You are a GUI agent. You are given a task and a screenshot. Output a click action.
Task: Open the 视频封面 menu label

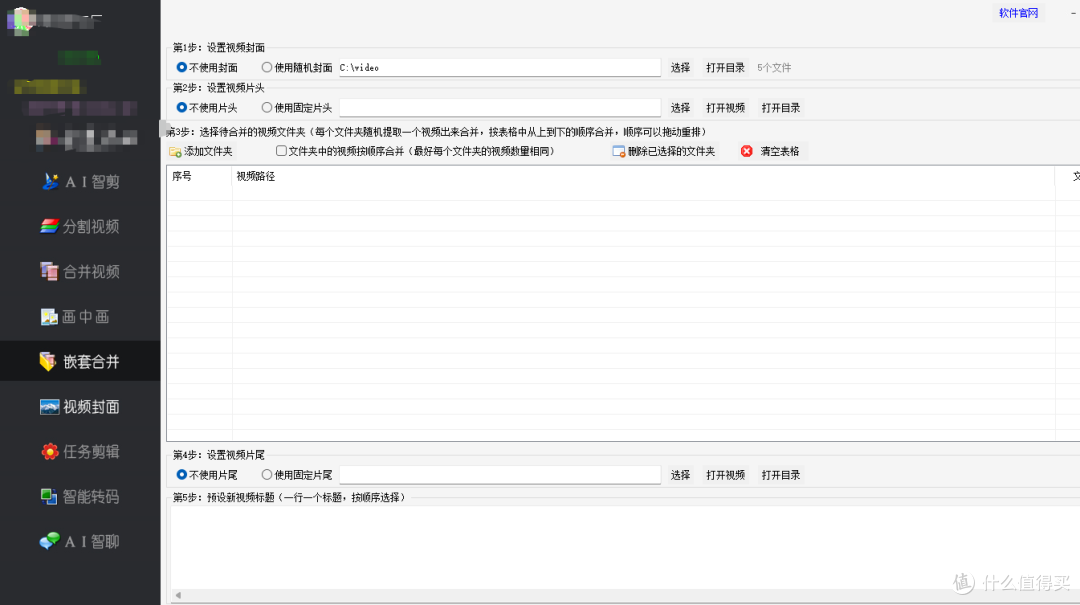tap(91, 407)
